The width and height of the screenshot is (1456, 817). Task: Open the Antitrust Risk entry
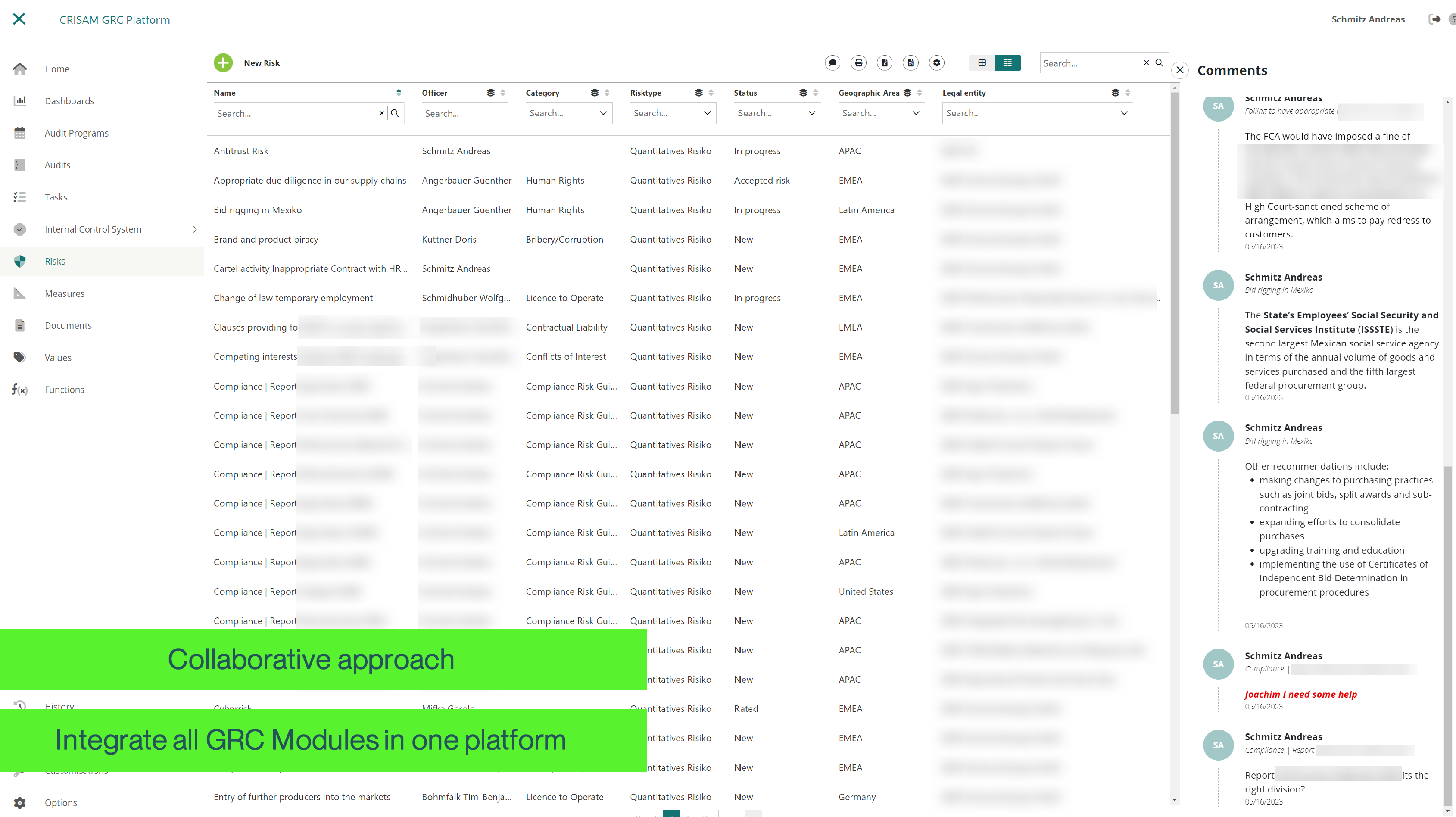[x=241, y=151]
